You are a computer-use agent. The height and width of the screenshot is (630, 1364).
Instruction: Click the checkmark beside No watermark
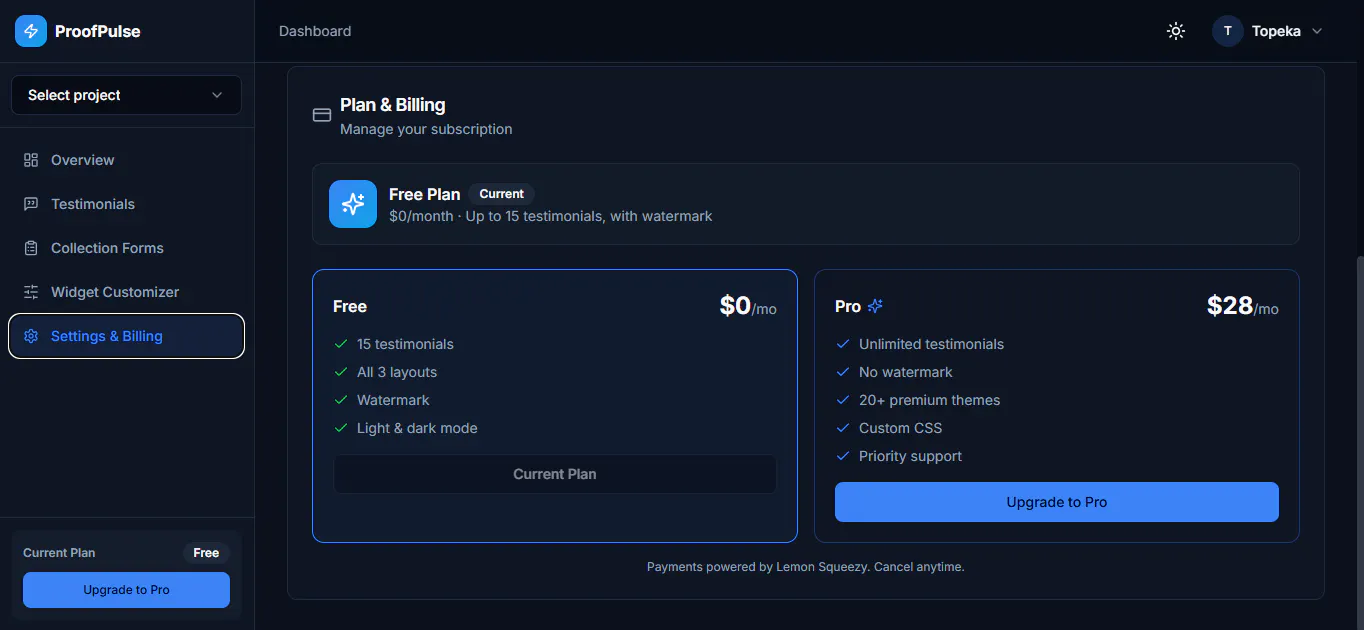point(843,372)
